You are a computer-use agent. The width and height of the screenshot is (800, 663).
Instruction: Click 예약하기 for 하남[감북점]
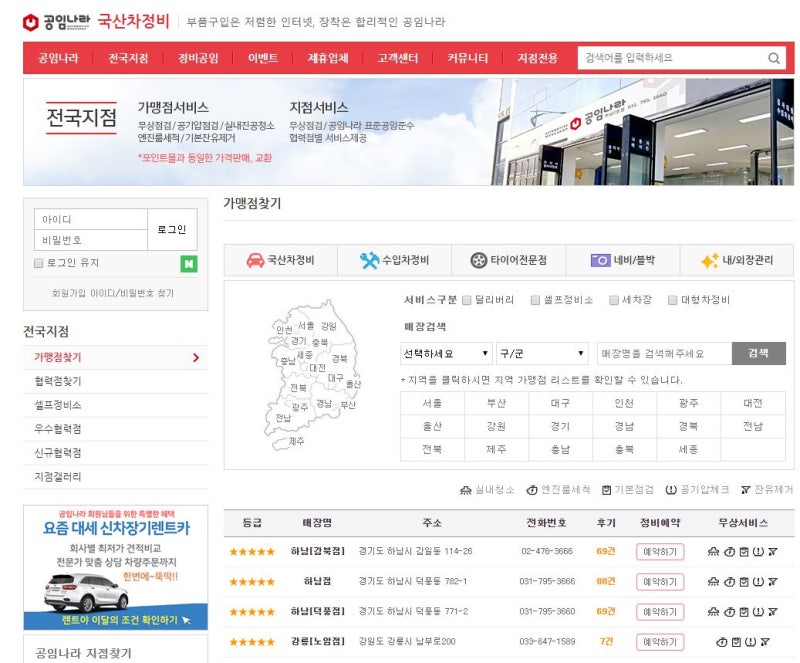coord(660,552)
